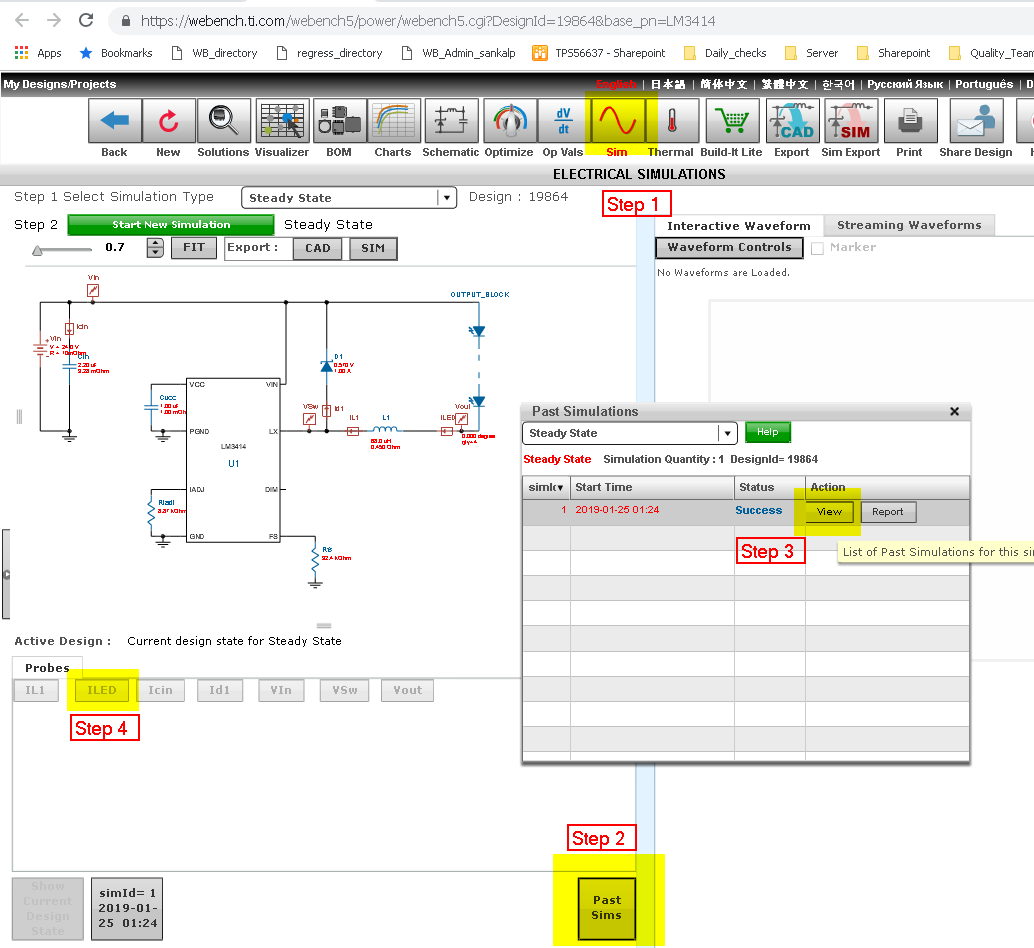Click the Vout probe marker in schematic
The height and width of the screenshot is (948, 1034).
pyautogui.click(x=462, y=419)
